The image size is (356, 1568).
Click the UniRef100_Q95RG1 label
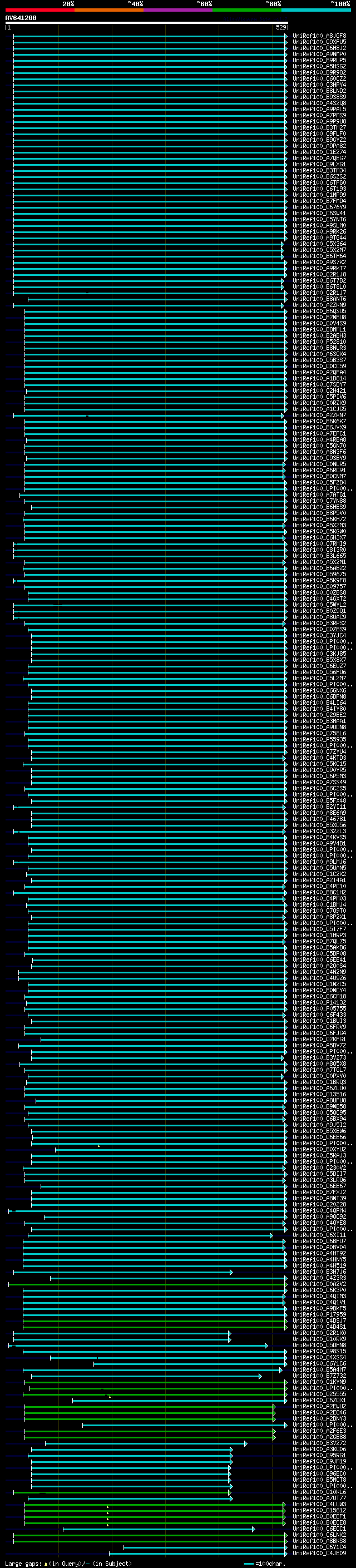pyautogui.click(x=319, y=1456)
